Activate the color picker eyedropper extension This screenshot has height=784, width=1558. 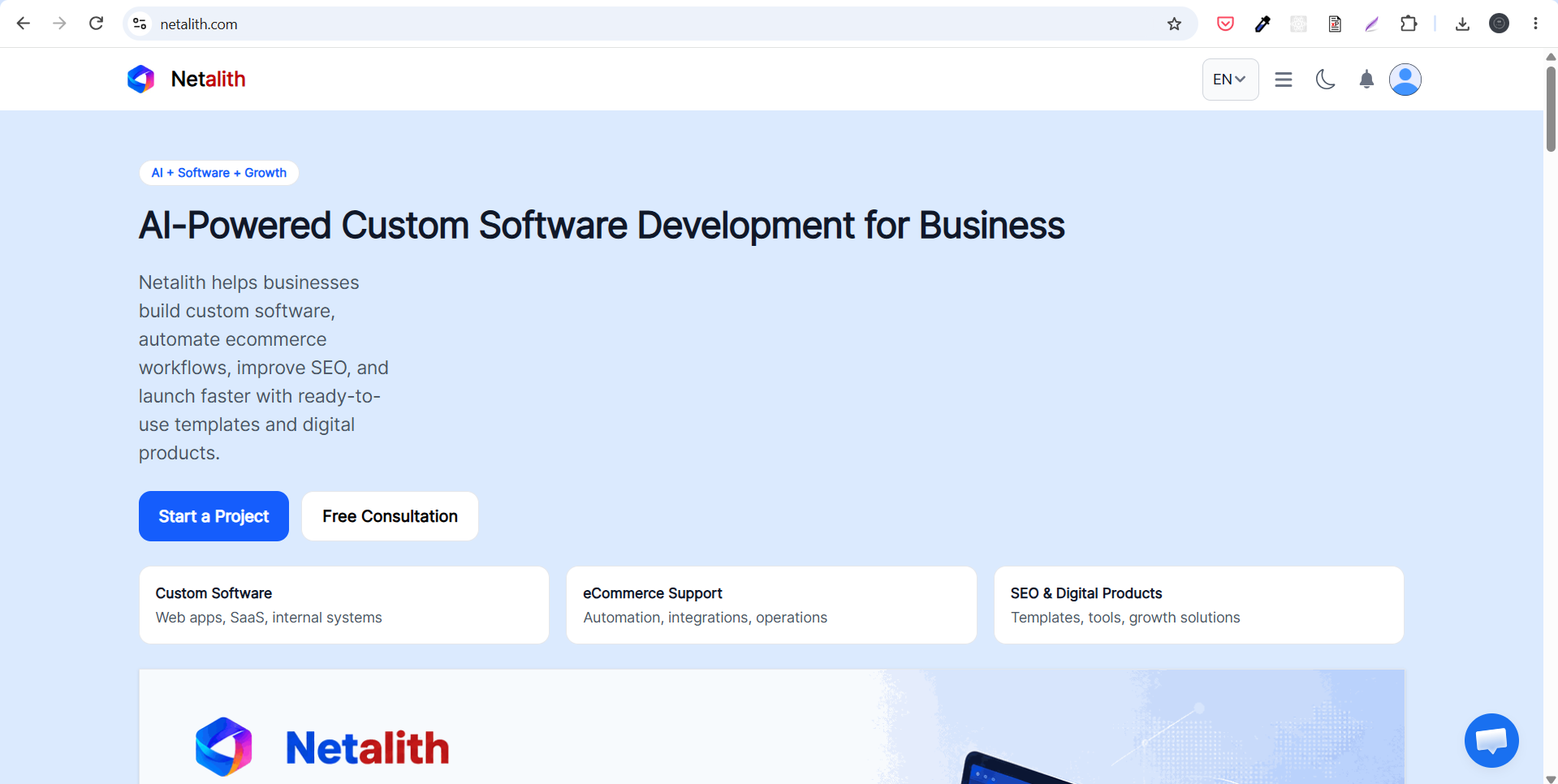[1262, 24]
